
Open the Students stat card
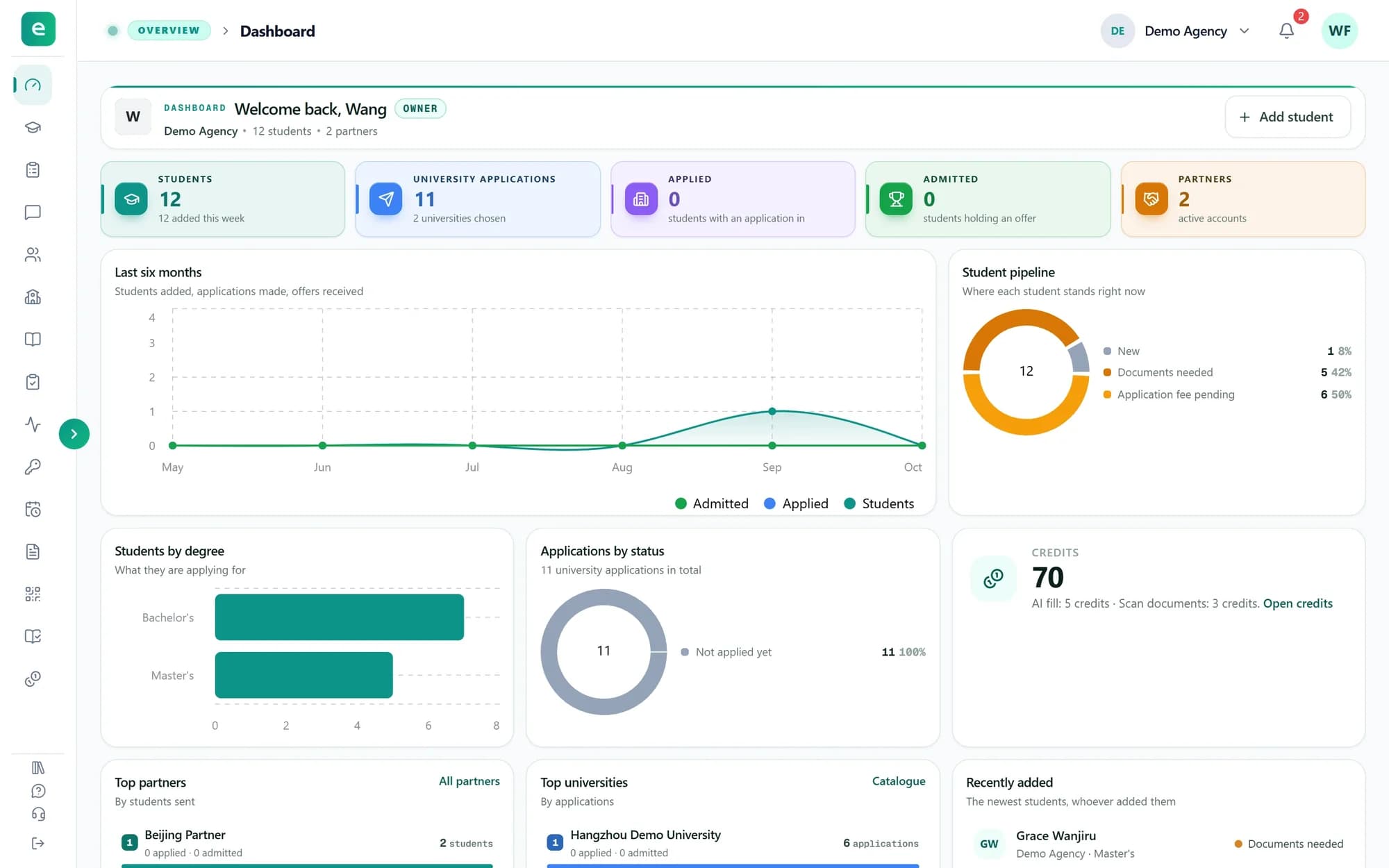pyautogui.click(x=223, y=199)
